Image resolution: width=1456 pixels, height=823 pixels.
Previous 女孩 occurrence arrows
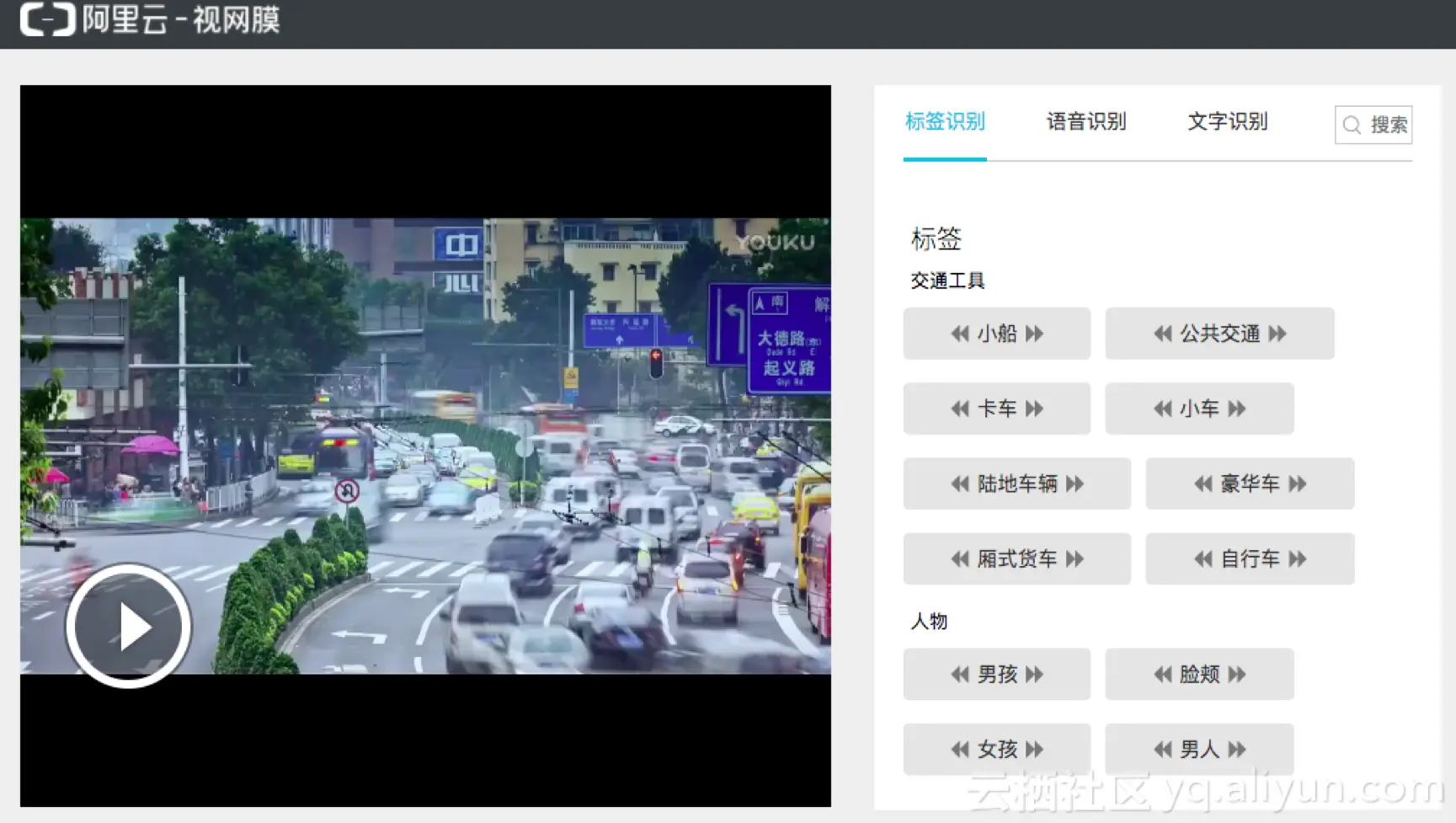click(960, 749)
